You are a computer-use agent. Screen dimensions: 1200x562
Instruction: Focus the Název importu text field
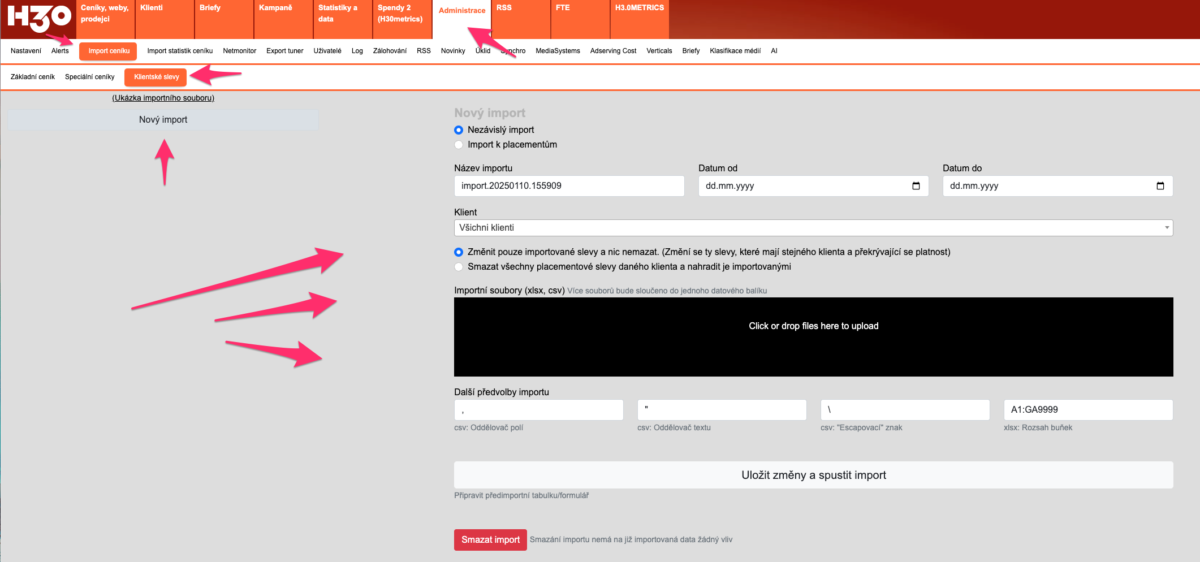pyautogui.click(x=568, y=186)
